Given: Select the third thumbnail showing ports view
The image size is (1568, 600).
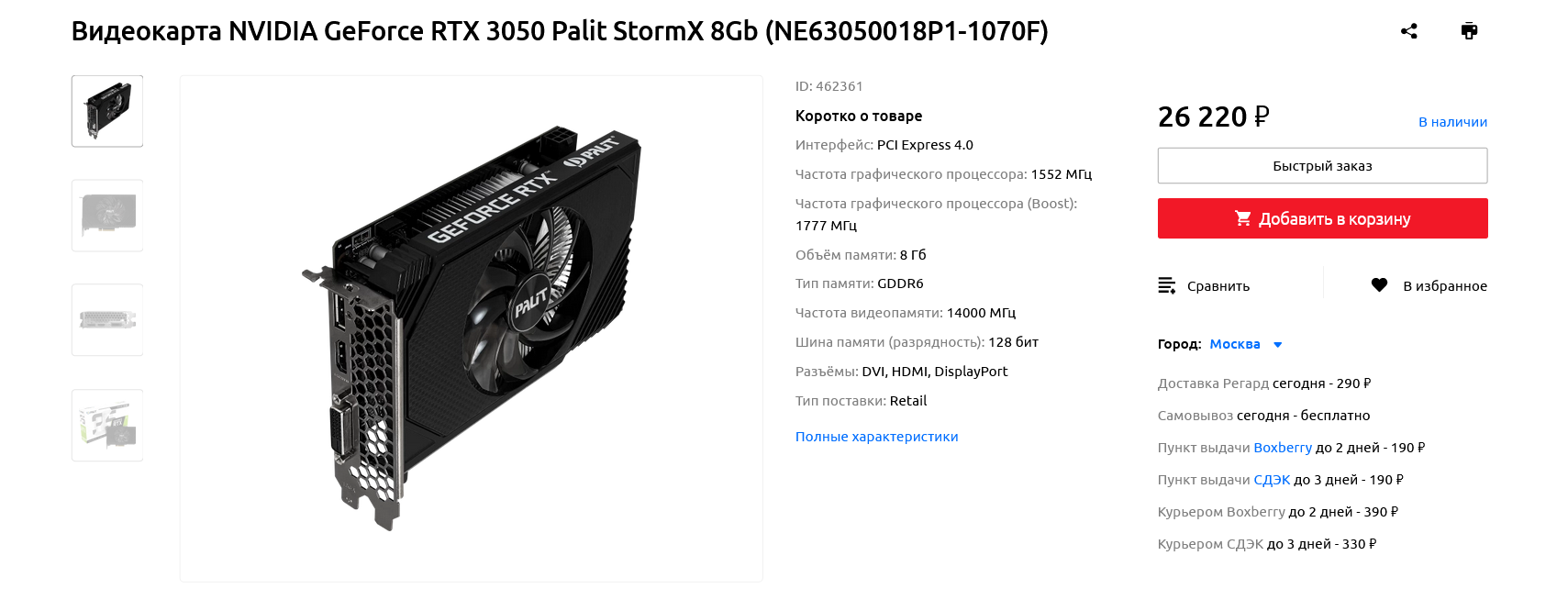Looking at the screenshot, I should pyautogui.click(x=107, y=320).
